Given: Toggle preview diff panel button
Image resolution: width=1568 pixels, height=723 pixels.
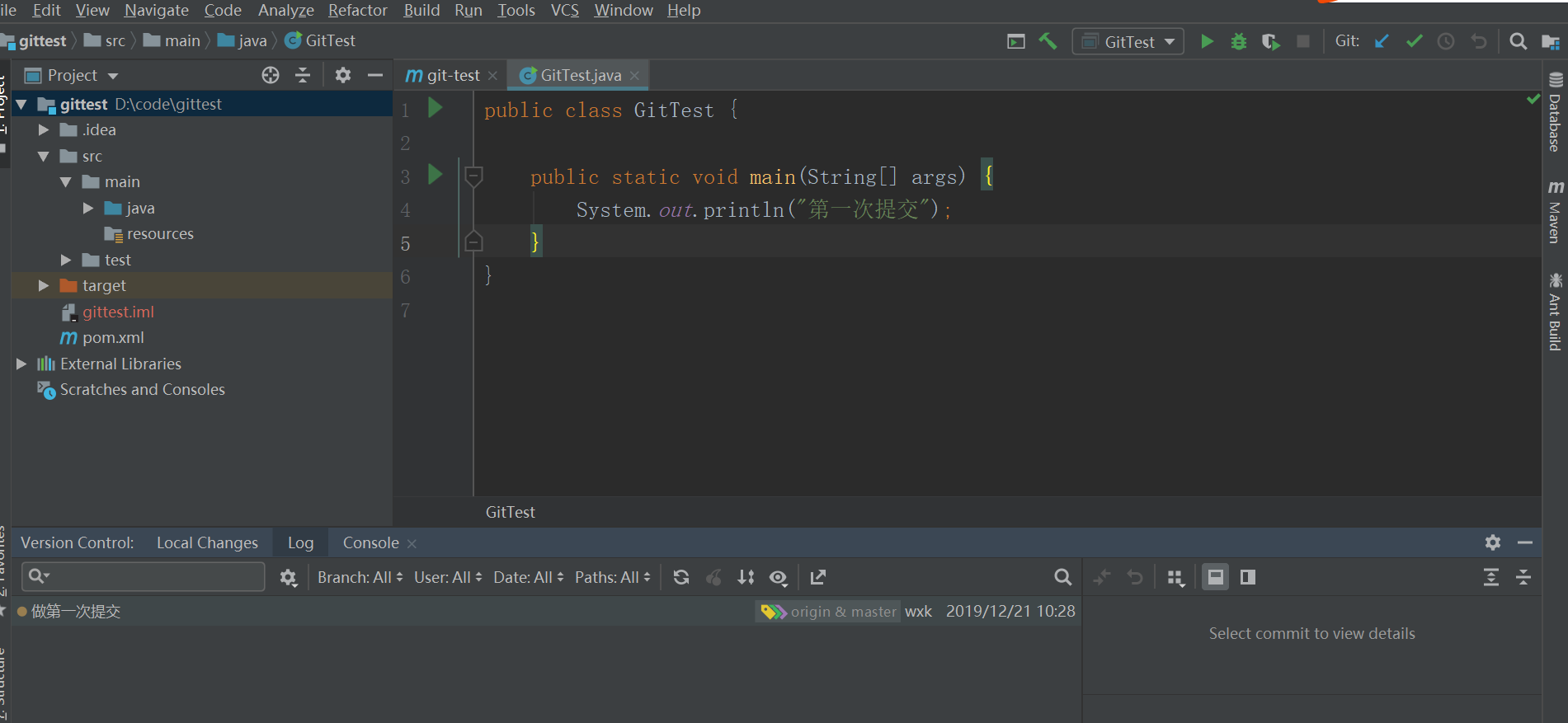Looking at the screenshot, I should tap(1248, 577).
